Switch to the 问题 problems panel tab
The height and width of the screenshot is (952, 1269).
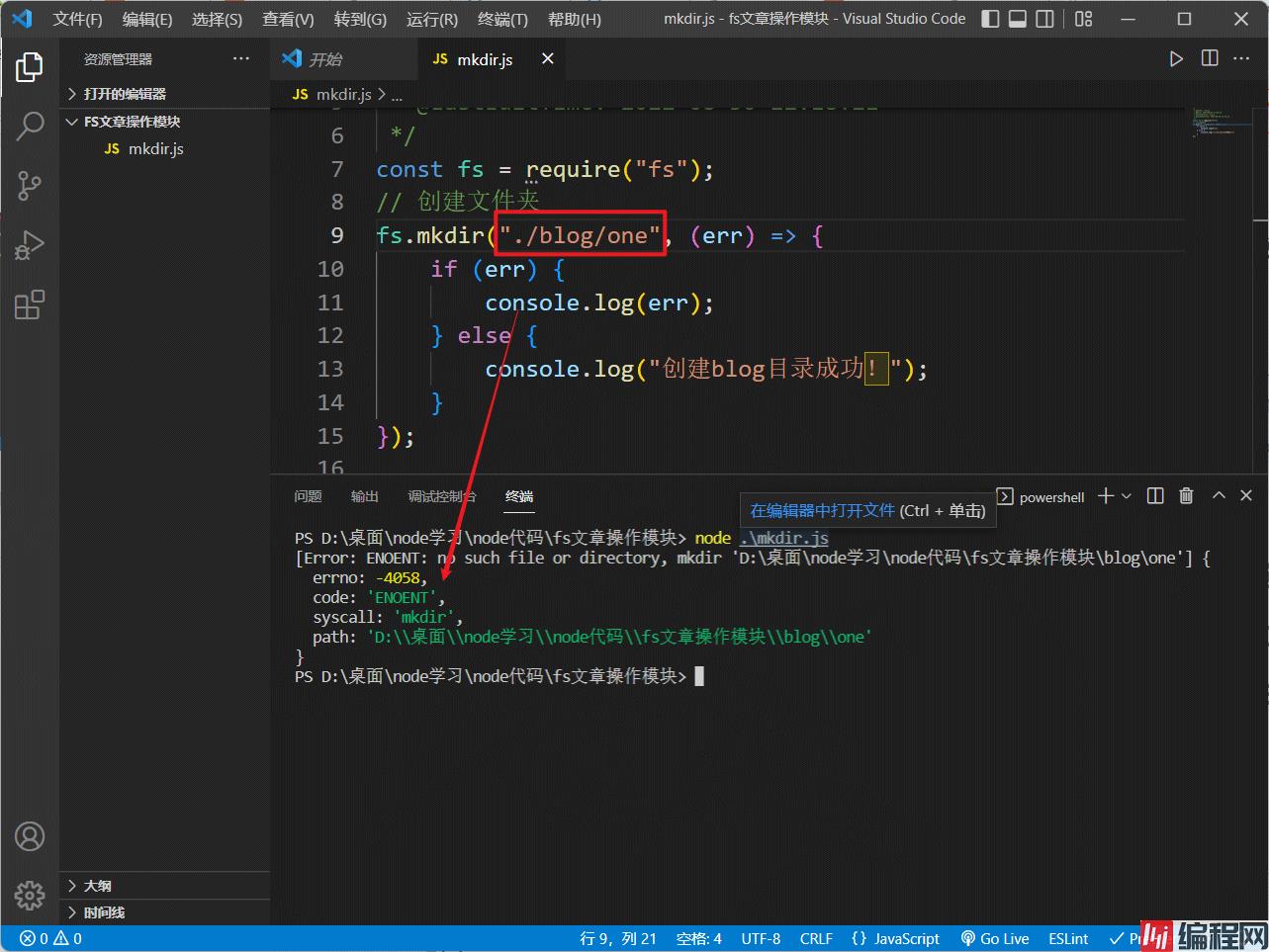[x=308, y=496]
